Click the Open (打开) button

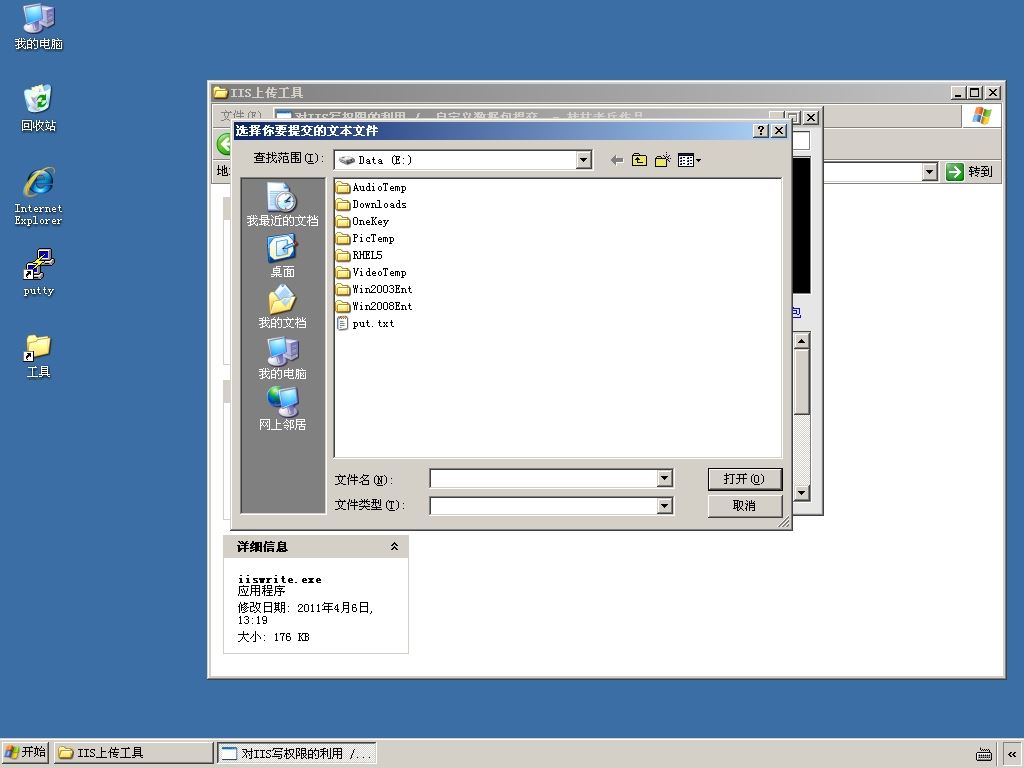[744, 479]
